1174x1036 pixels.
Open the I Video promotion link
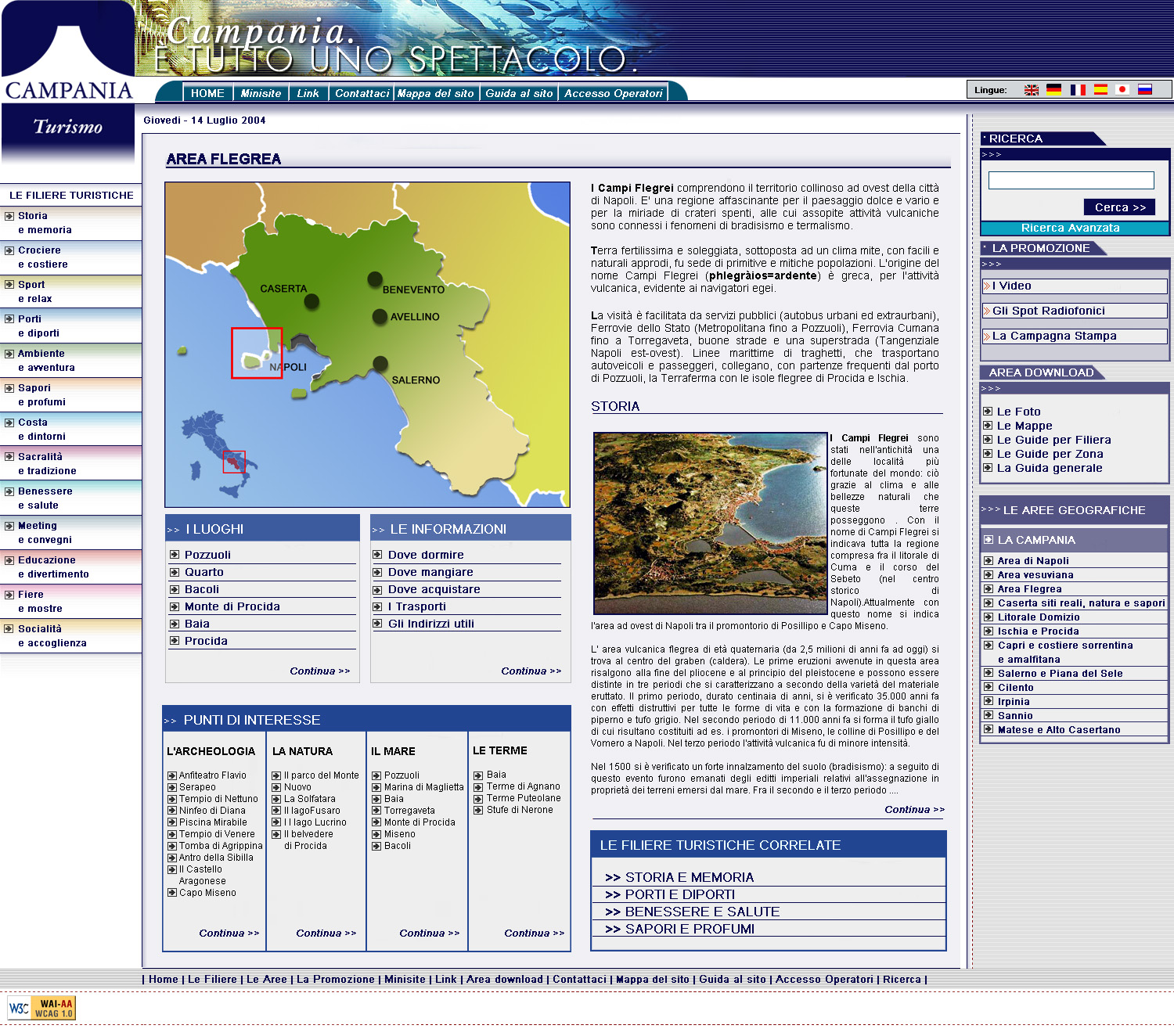point(1075,286)
